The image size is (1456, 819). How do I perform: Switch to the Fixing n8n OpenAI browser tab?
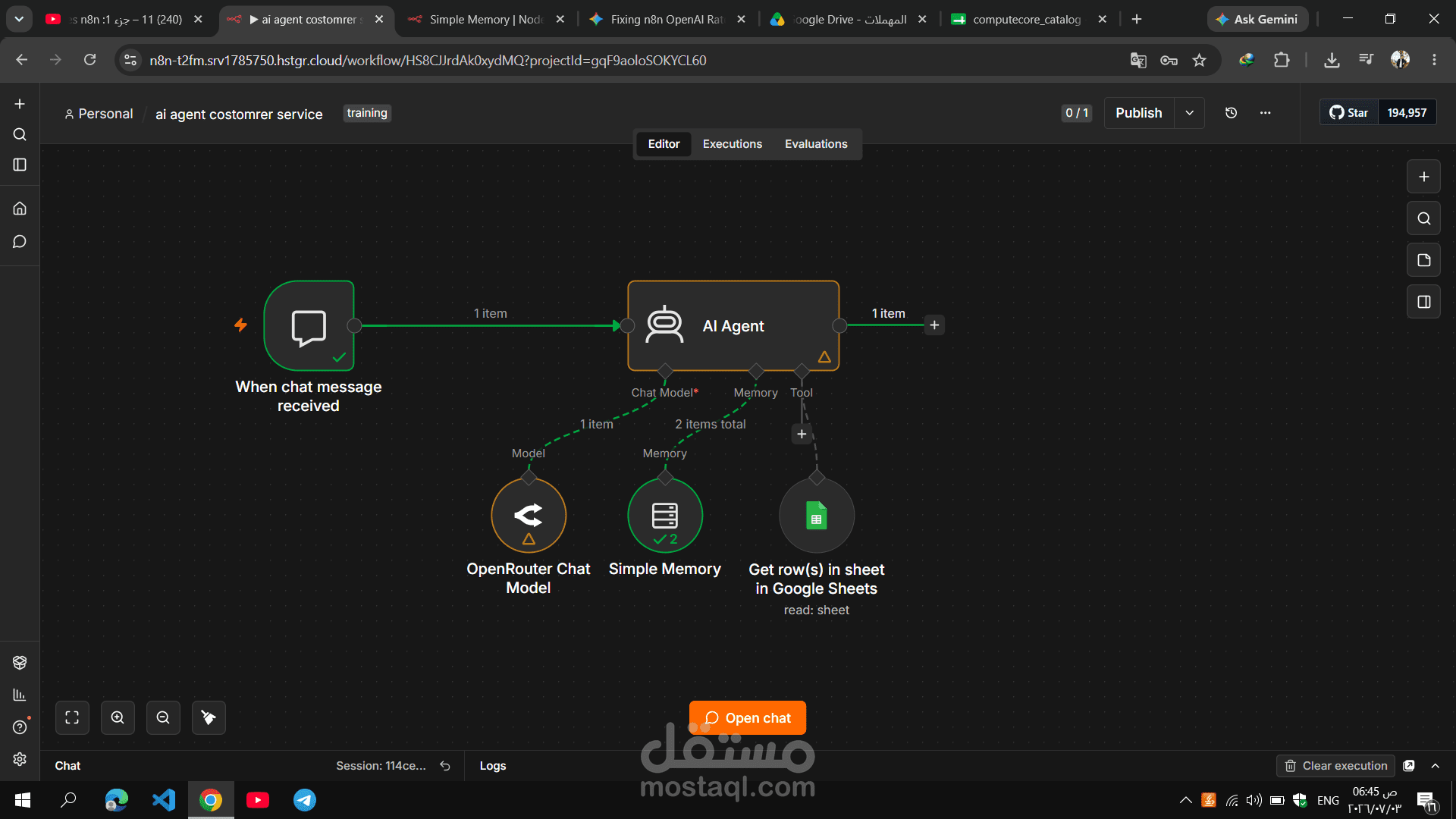(667, 19)
